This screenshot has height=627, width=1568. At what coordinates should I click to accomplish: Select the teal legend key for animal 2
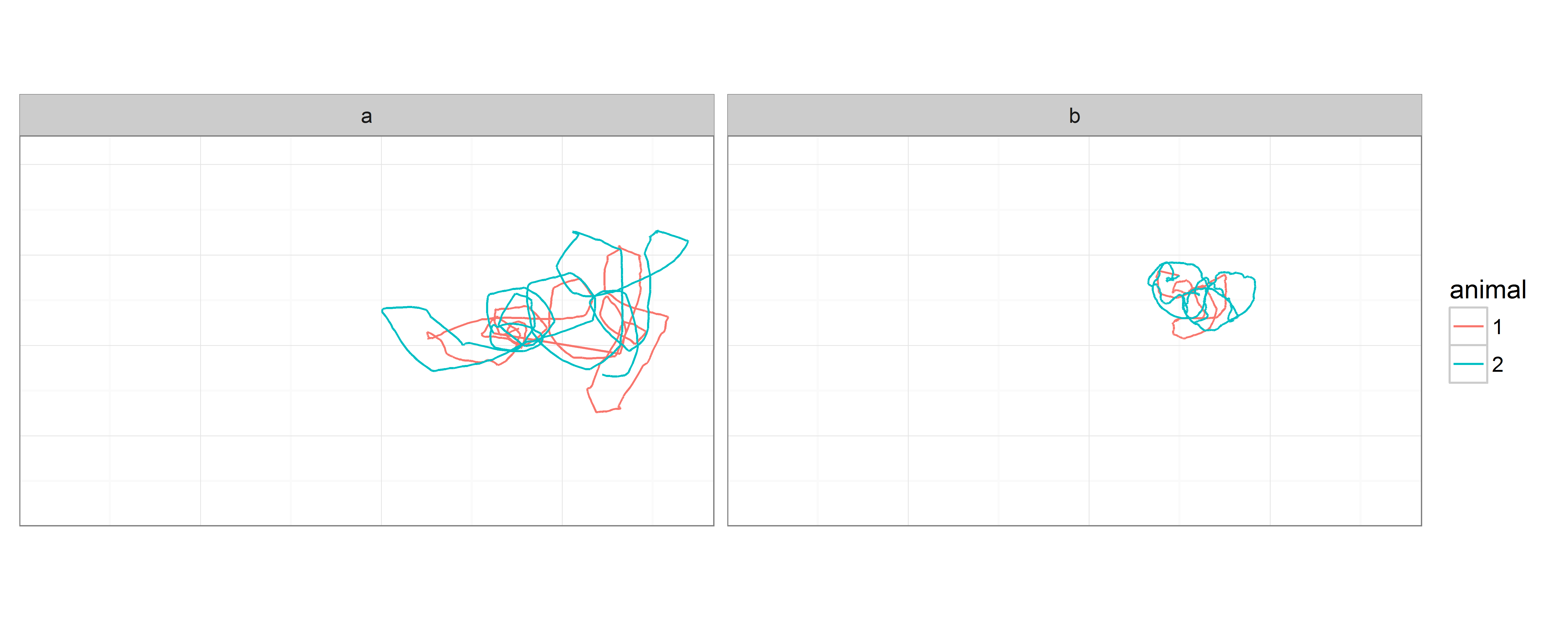(x=1468, y=364)
